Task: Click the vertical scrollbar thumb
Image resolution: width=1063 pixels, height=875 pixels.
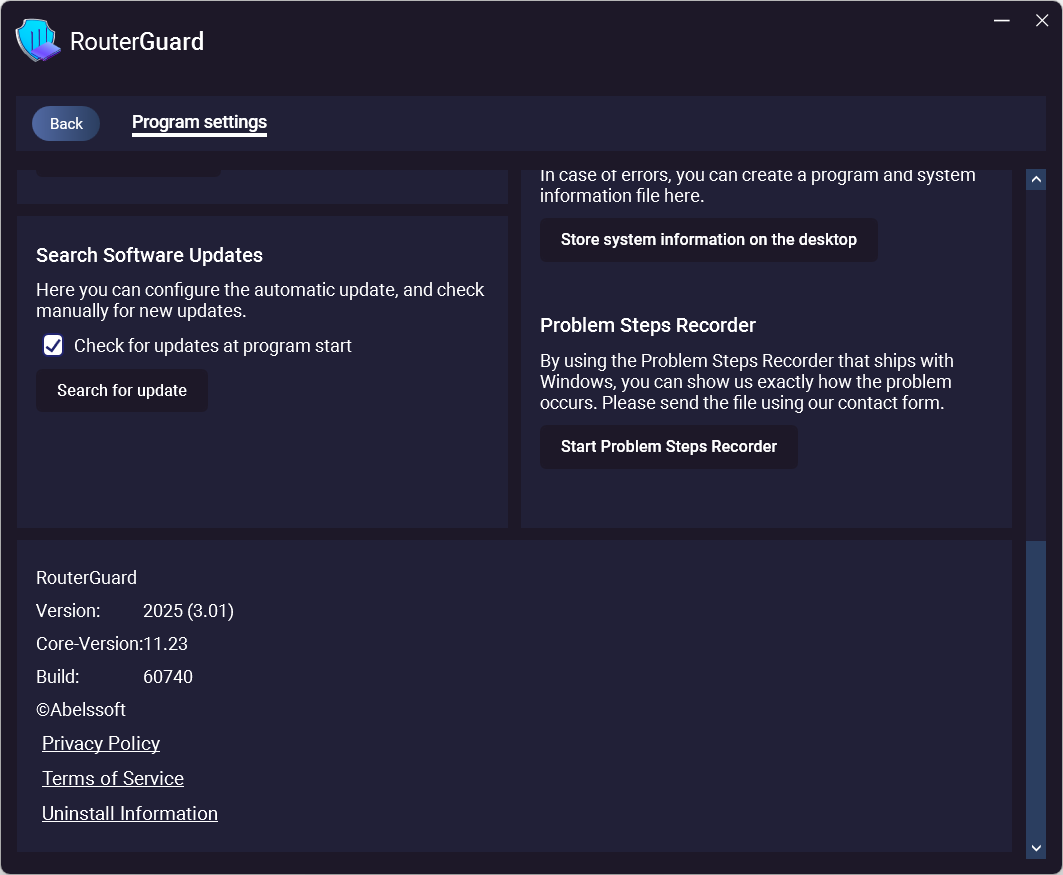Action: 1036,689
